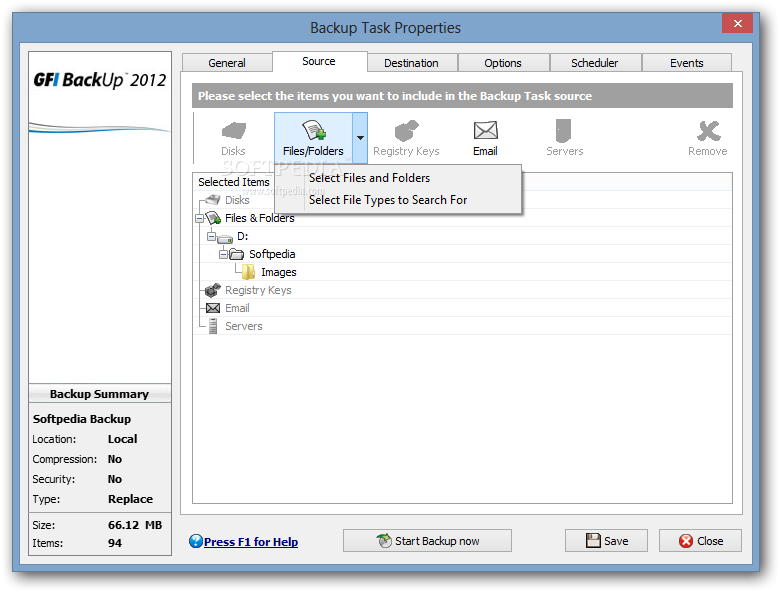Click the D: drive icon in tree
780x592 pixels.
click(x=225, y=238)
